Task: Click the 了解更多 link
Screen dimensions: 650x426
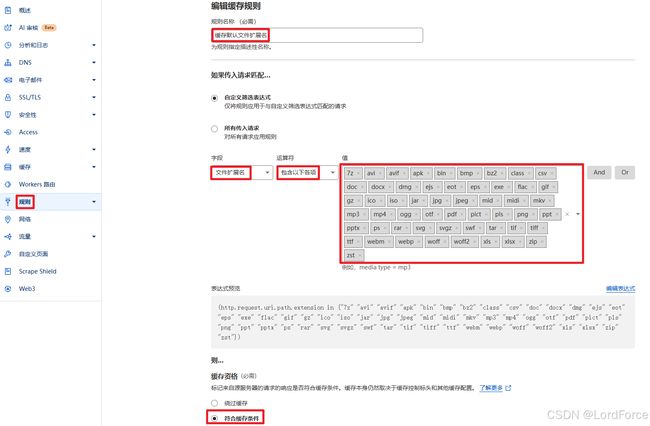Action: click(x=491, y=388)
